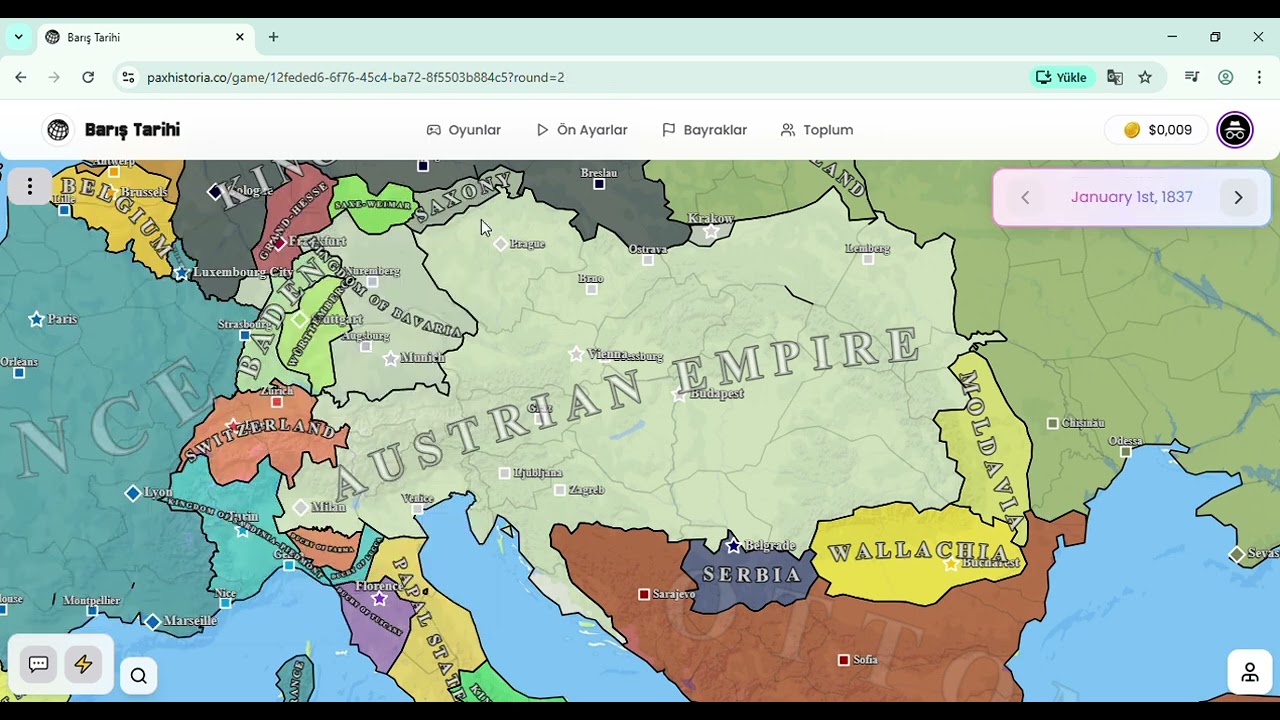This screenshot has width=1280, height=720.
Task: Open the browser media control icon
Action: tap(1192, 77)
